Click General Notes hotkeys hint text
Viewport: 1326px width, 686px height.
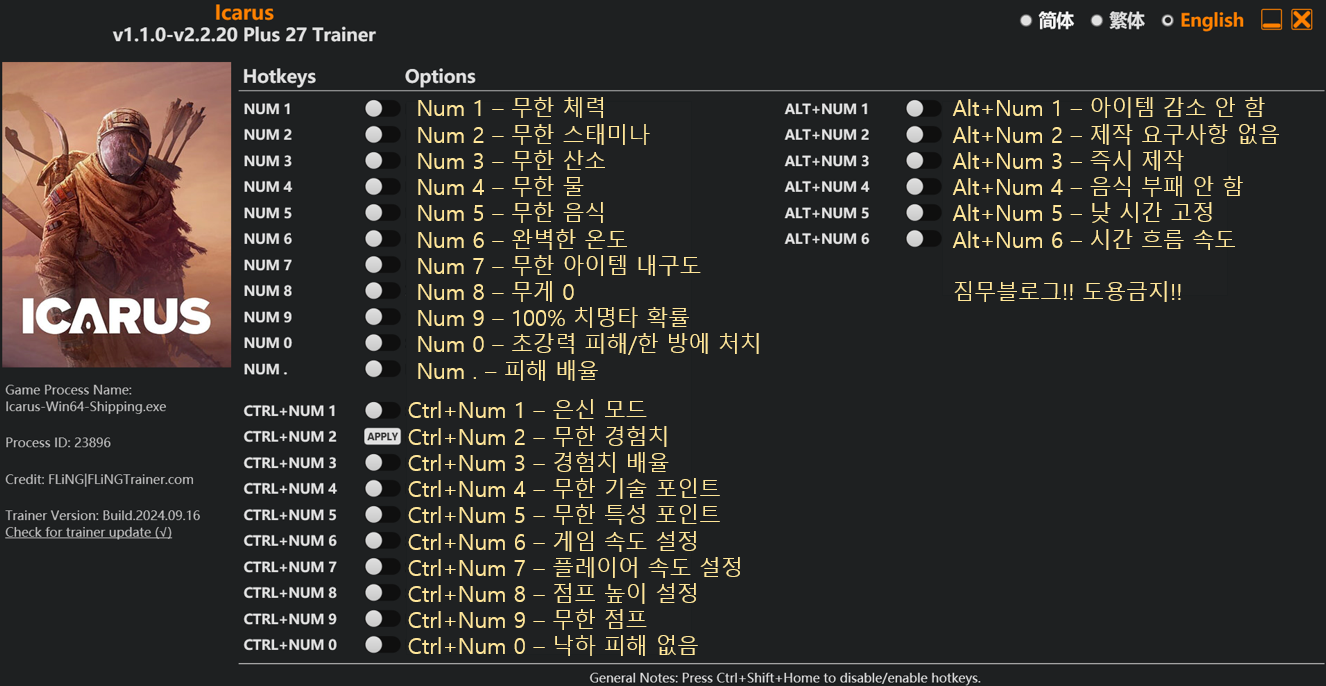click(x=783, y=677)
